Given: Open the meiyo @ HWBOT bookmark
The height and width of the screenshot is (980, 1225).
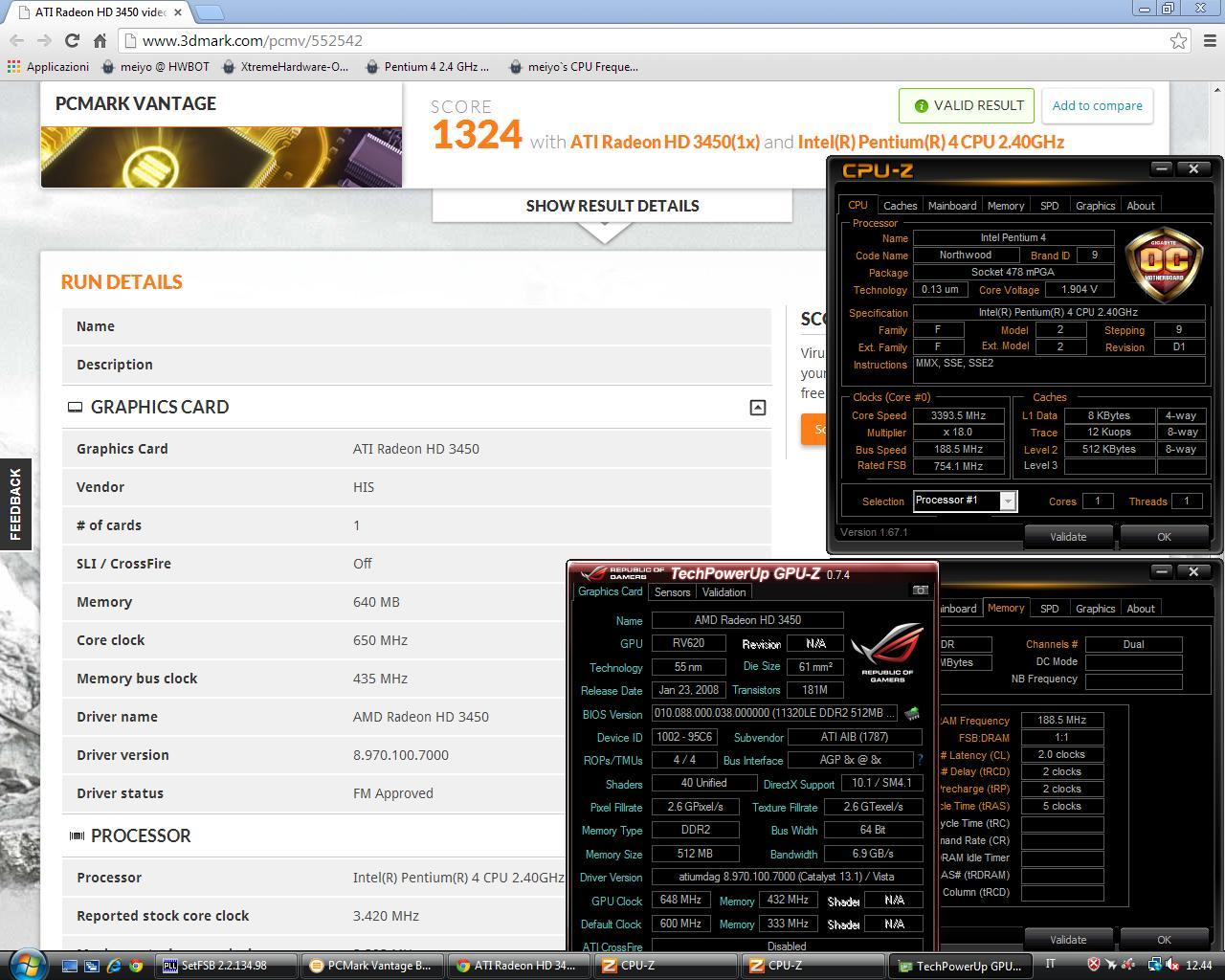Looking at the screenshot, I should click(x=155, y=67).
